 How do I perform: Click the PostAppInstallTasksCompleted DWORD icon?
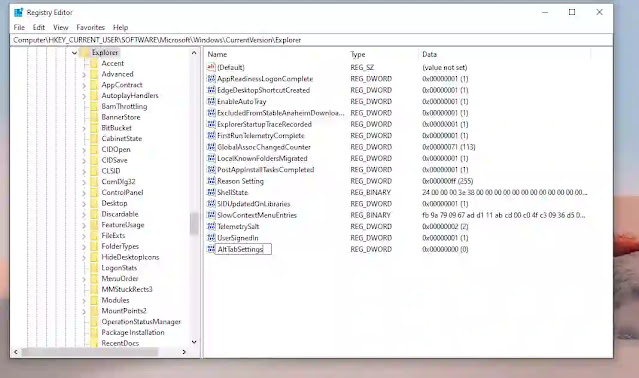(211, 170)
